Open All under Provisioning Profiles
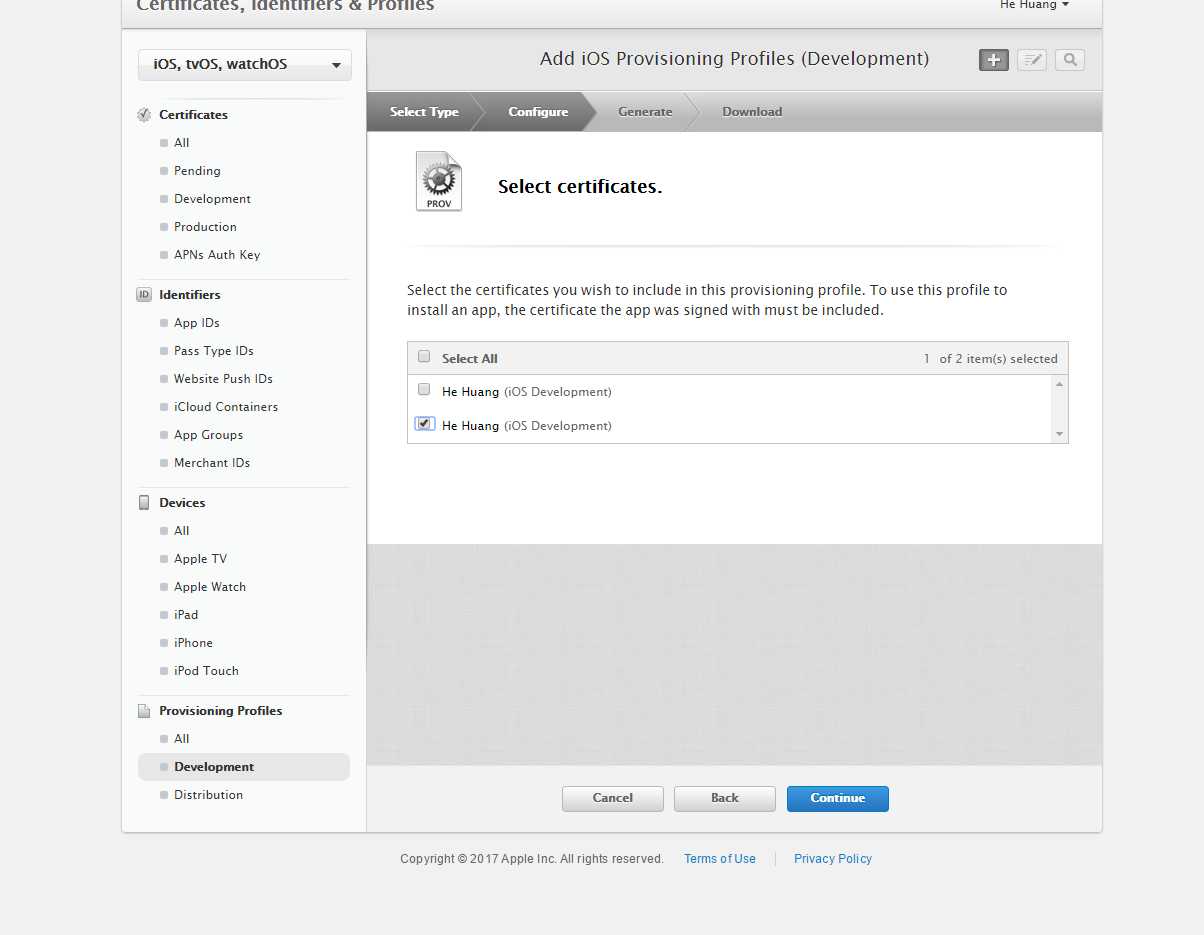The height and width of the screenshot is (935, 1204). [181, 739]
